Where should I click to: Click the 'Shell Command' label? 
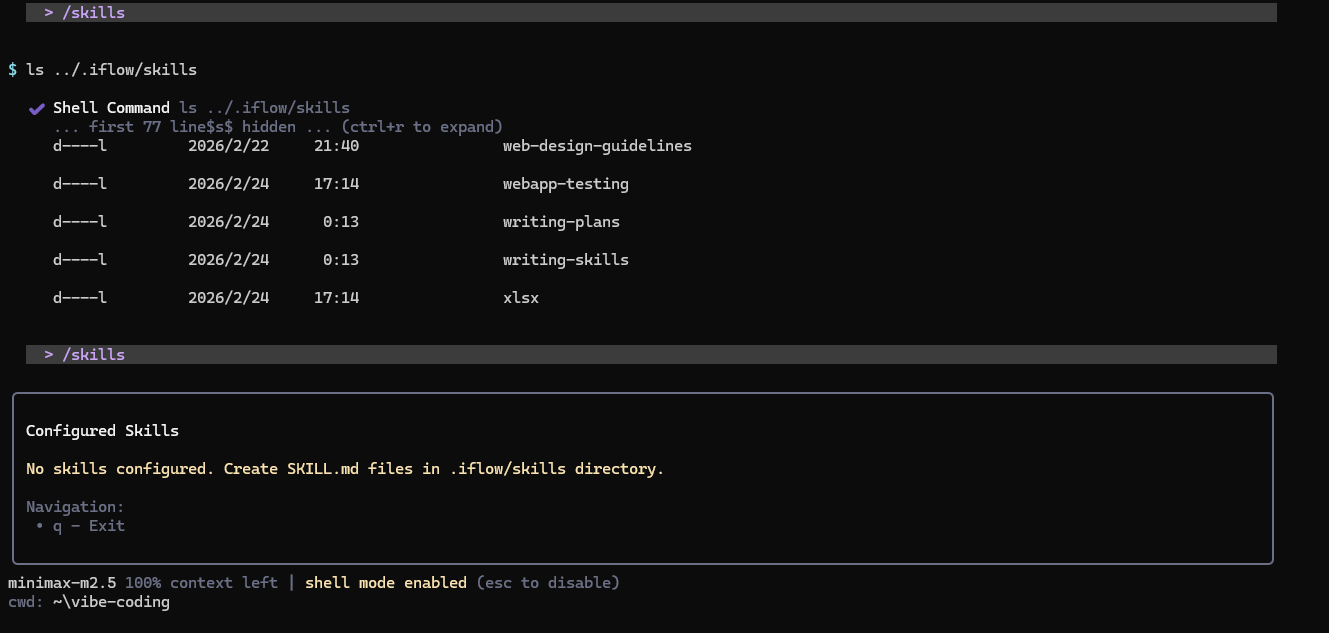(x=112, y=108)
